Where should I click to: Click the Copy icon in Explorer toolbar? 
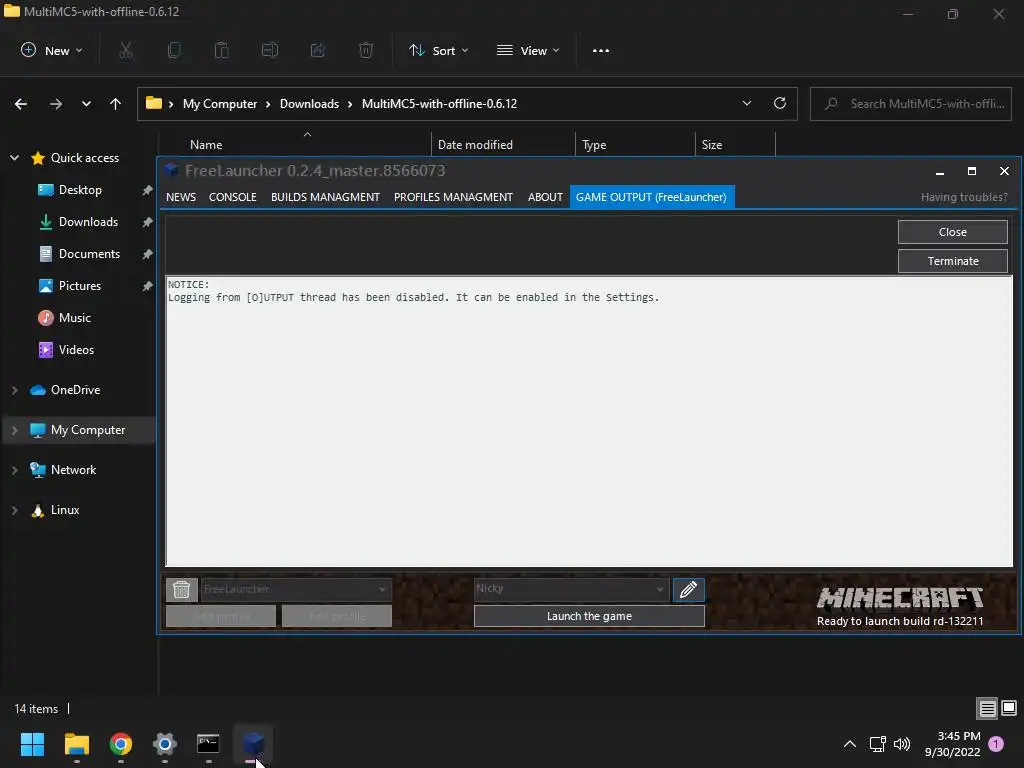(174, 50)
